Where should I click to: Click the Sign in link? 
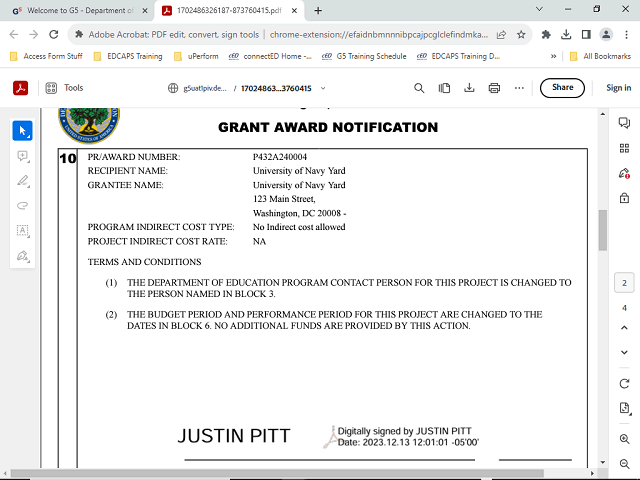[618, 88]
